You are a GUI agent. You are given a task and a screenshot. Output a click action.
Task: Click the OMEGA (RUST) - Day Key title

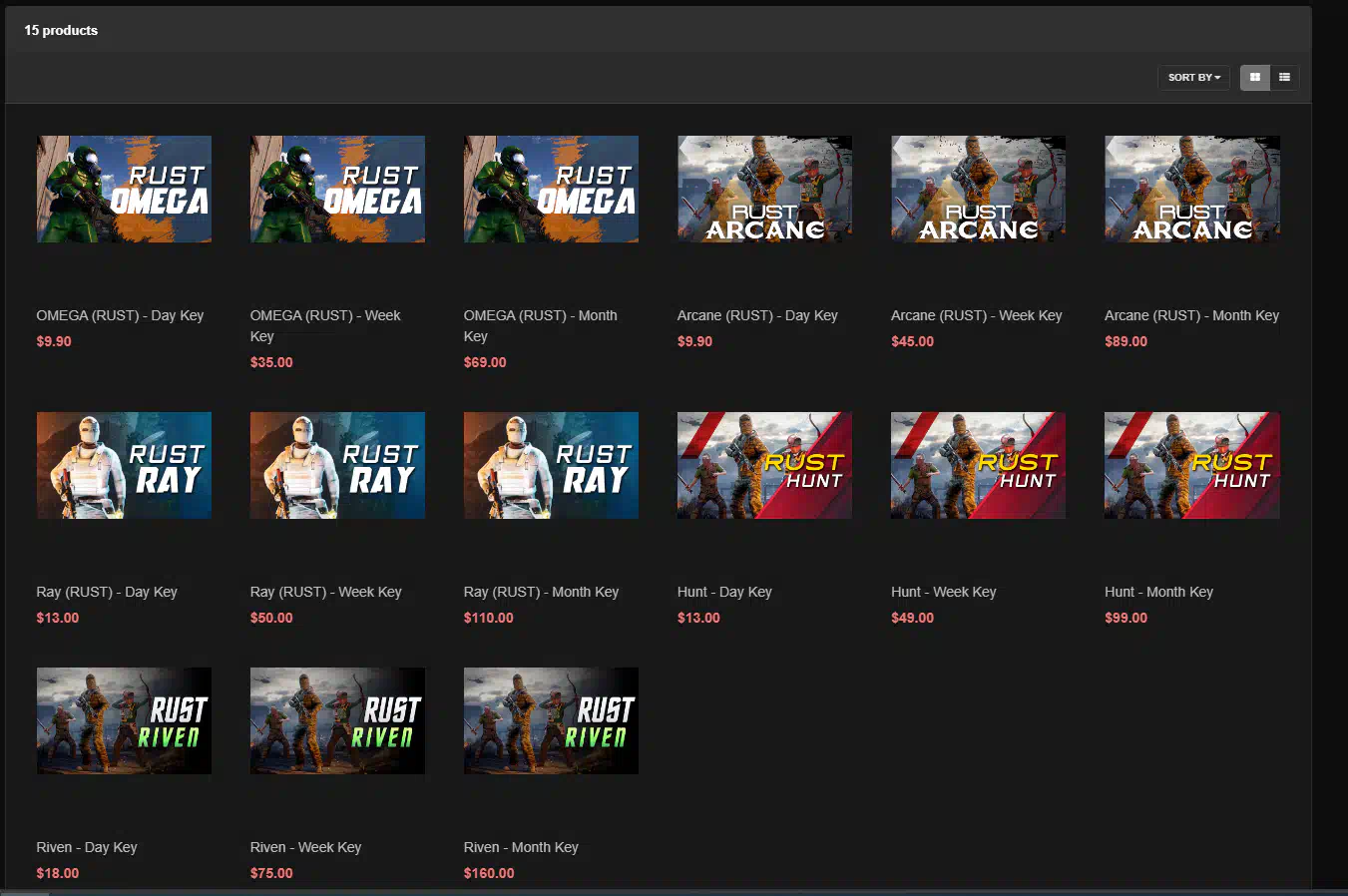point(120,315)
